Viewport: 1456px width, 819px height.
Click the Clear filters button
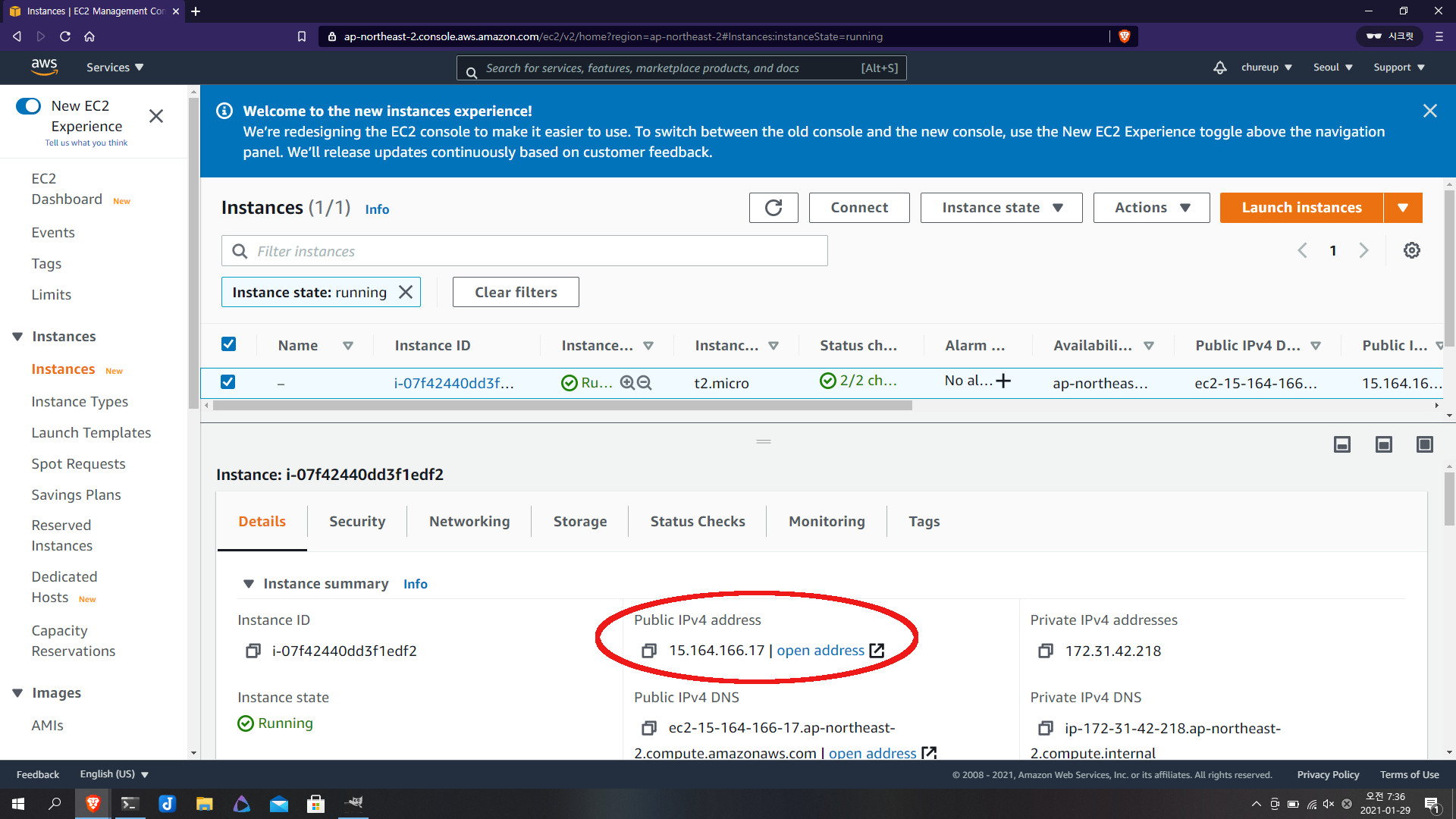point(516,292)
